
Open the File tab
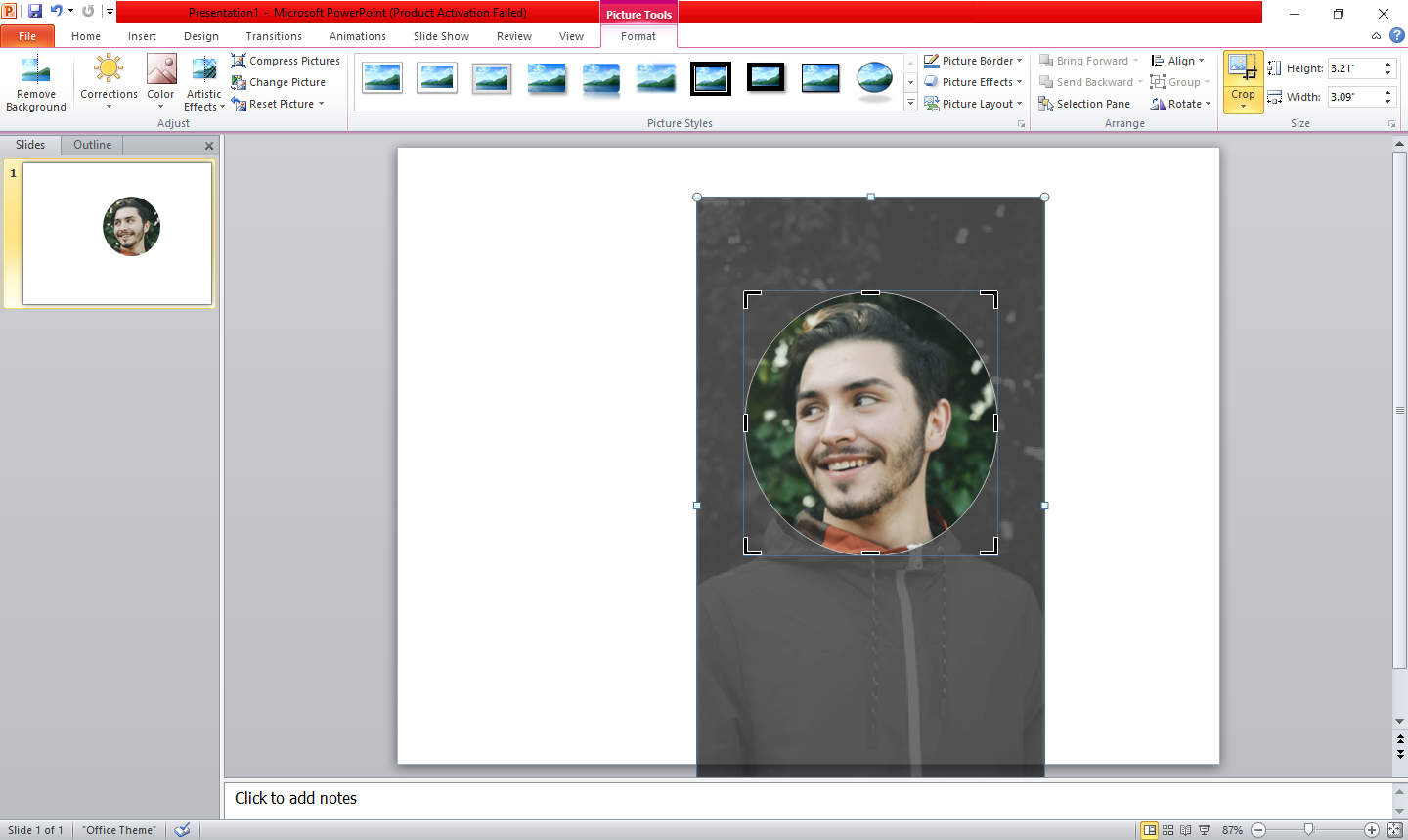[27, 36]
